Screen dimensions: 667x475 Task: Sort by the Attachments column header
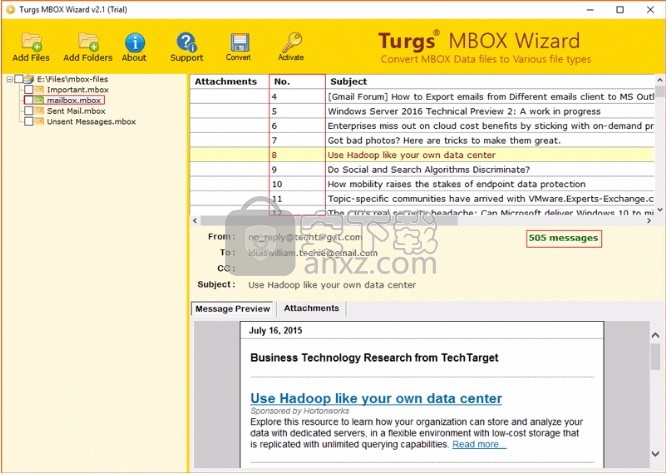click(230, 82)
